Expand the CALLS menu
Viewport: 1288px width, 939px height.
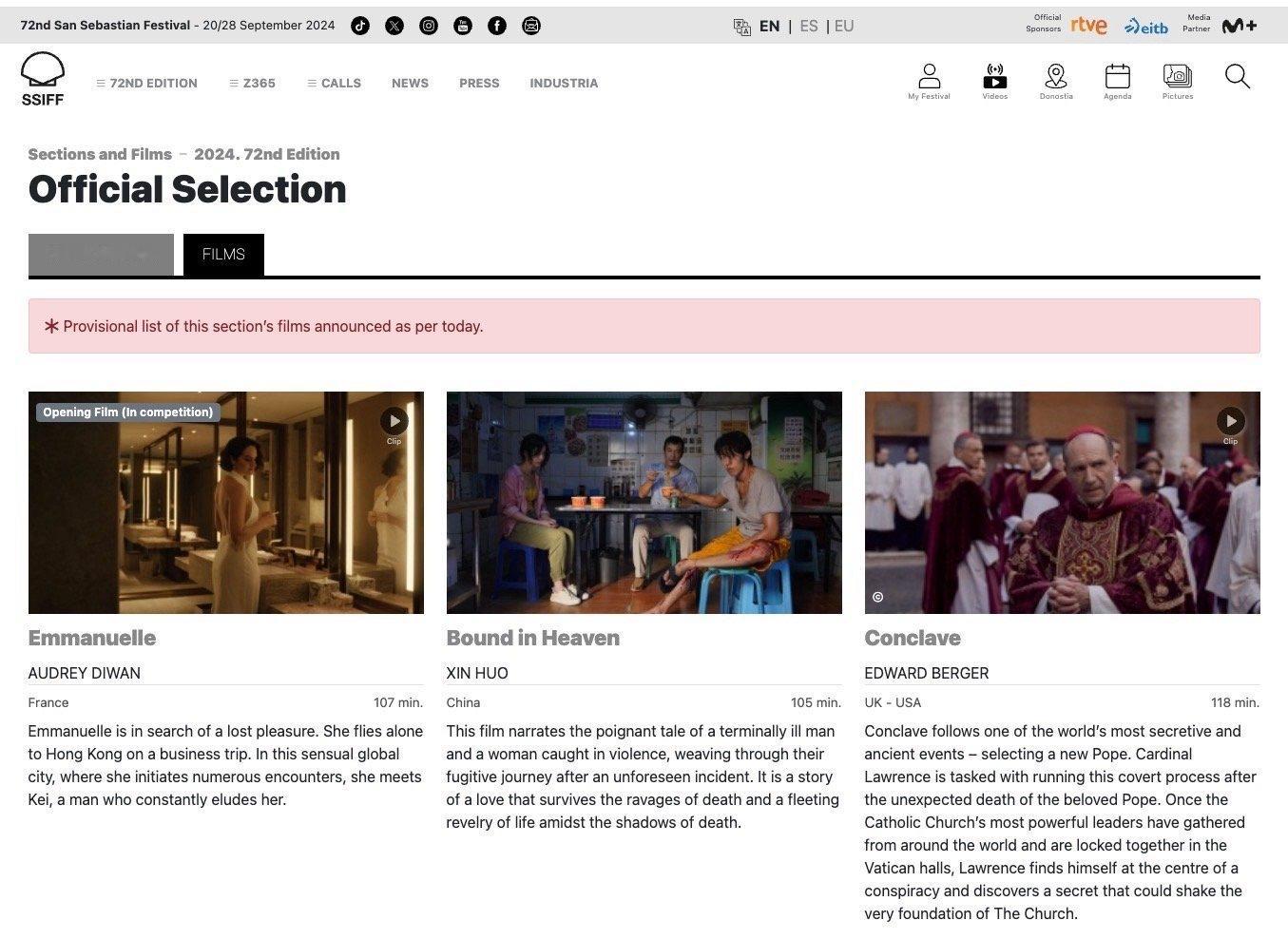pos(335,84)
